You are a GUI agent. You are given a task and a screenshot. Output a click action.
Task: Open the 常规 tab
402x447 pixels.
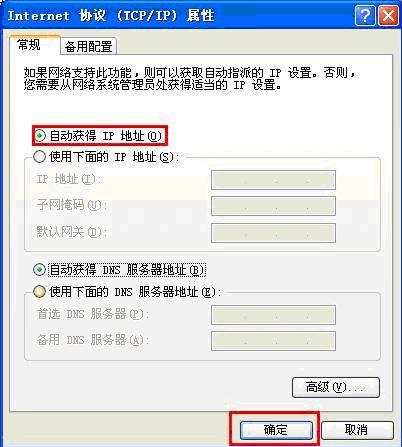click(x=35, y=45)
